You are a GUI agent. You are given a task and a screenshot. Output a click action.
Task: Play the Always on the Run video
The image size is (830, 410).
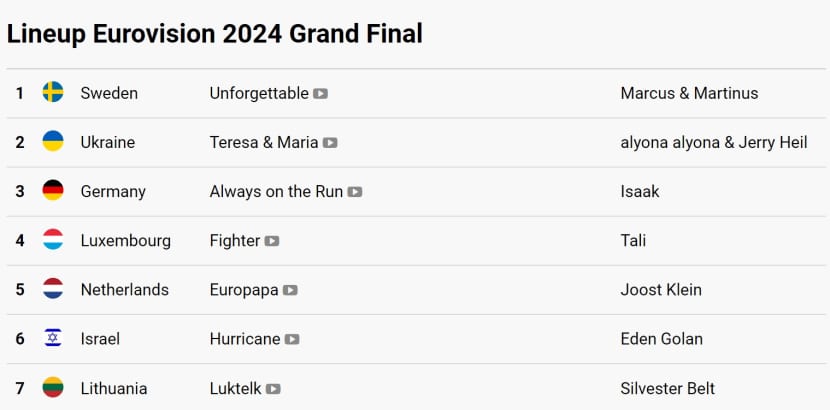(x=355, y=192)
